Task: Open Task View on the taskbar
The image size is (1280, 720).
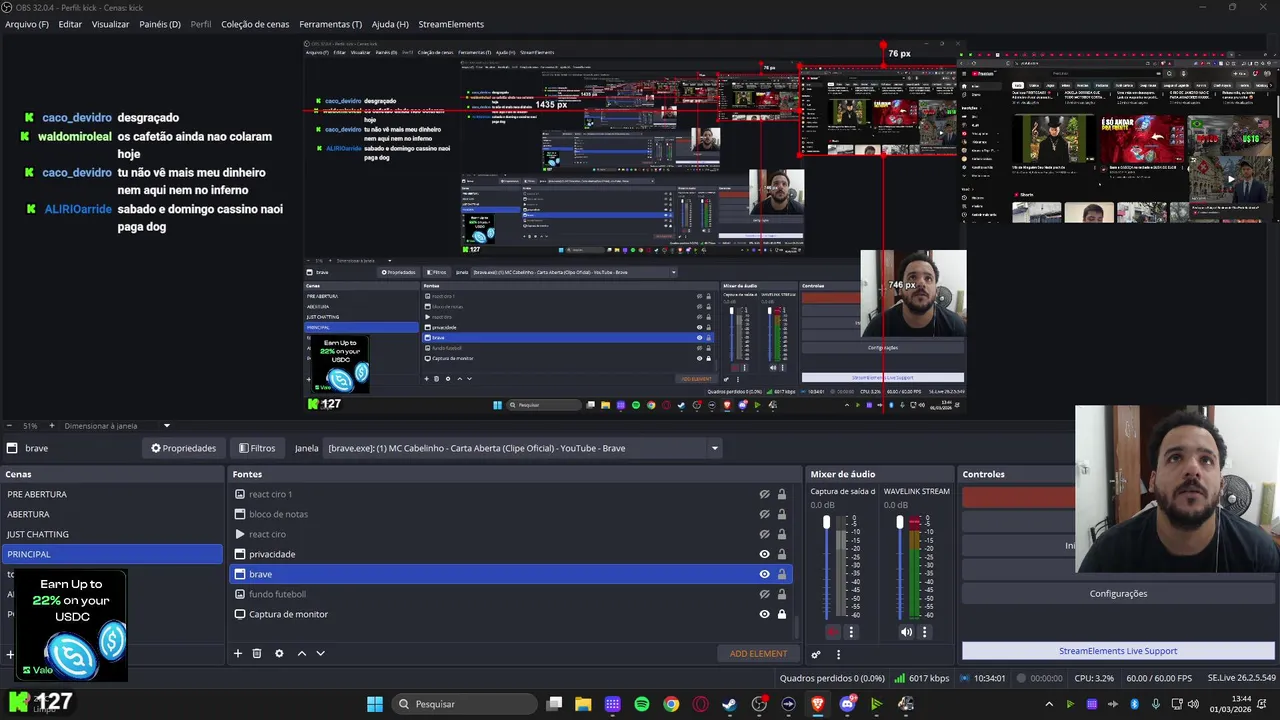Action: coord(554,704)
